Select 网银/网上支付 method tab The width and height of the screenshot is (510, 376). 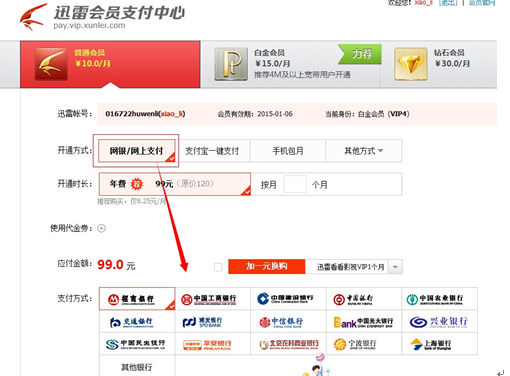click(x=137, y=151)
